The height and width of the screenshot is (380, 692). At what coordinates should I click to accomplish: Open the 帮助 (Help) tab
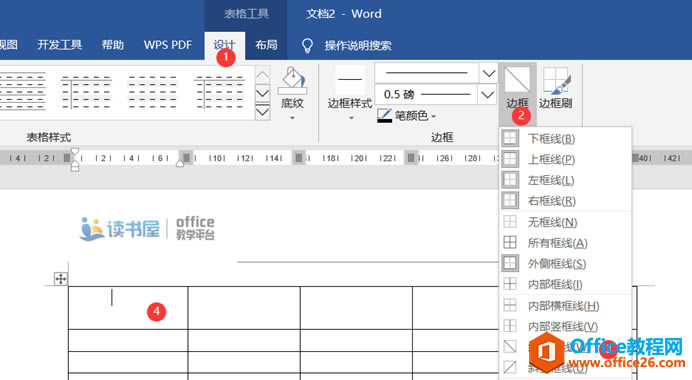(x=113, y=45)
